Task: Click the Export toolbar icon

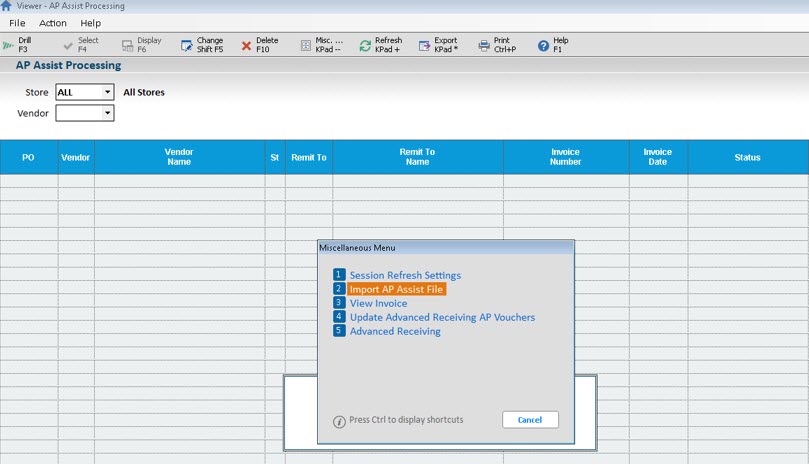Action: (x=424, y=45)
